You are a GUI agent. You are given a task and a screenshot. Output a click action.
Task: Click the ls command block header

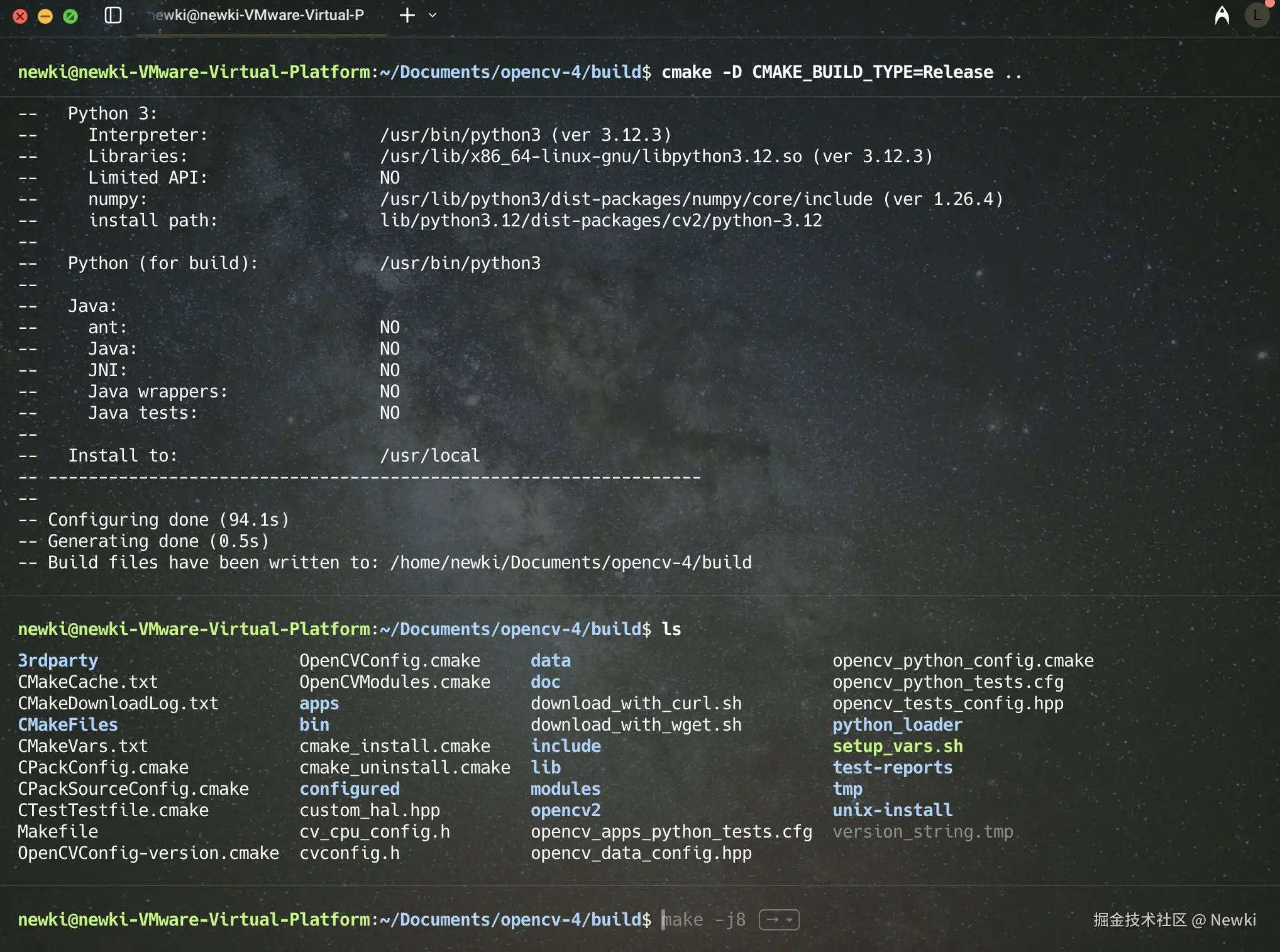(x=349, y=629)
